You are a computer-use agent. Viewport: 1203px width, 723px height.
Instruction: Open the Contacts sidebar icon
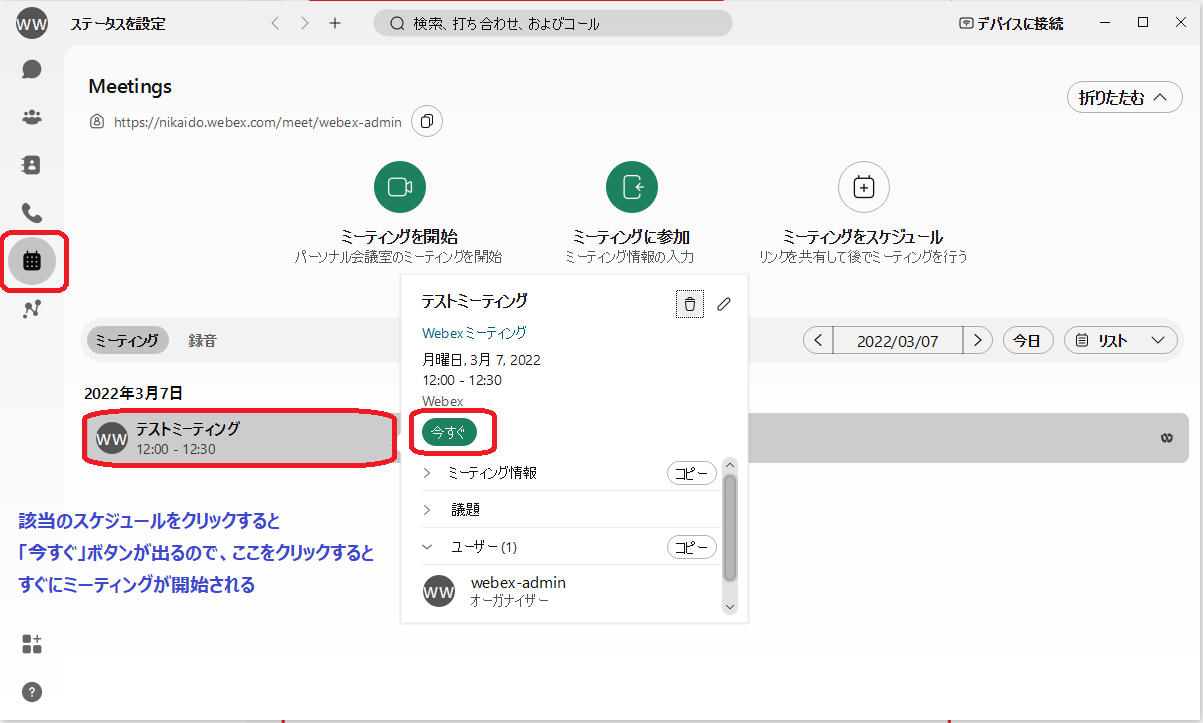click(x=32, y=164)
